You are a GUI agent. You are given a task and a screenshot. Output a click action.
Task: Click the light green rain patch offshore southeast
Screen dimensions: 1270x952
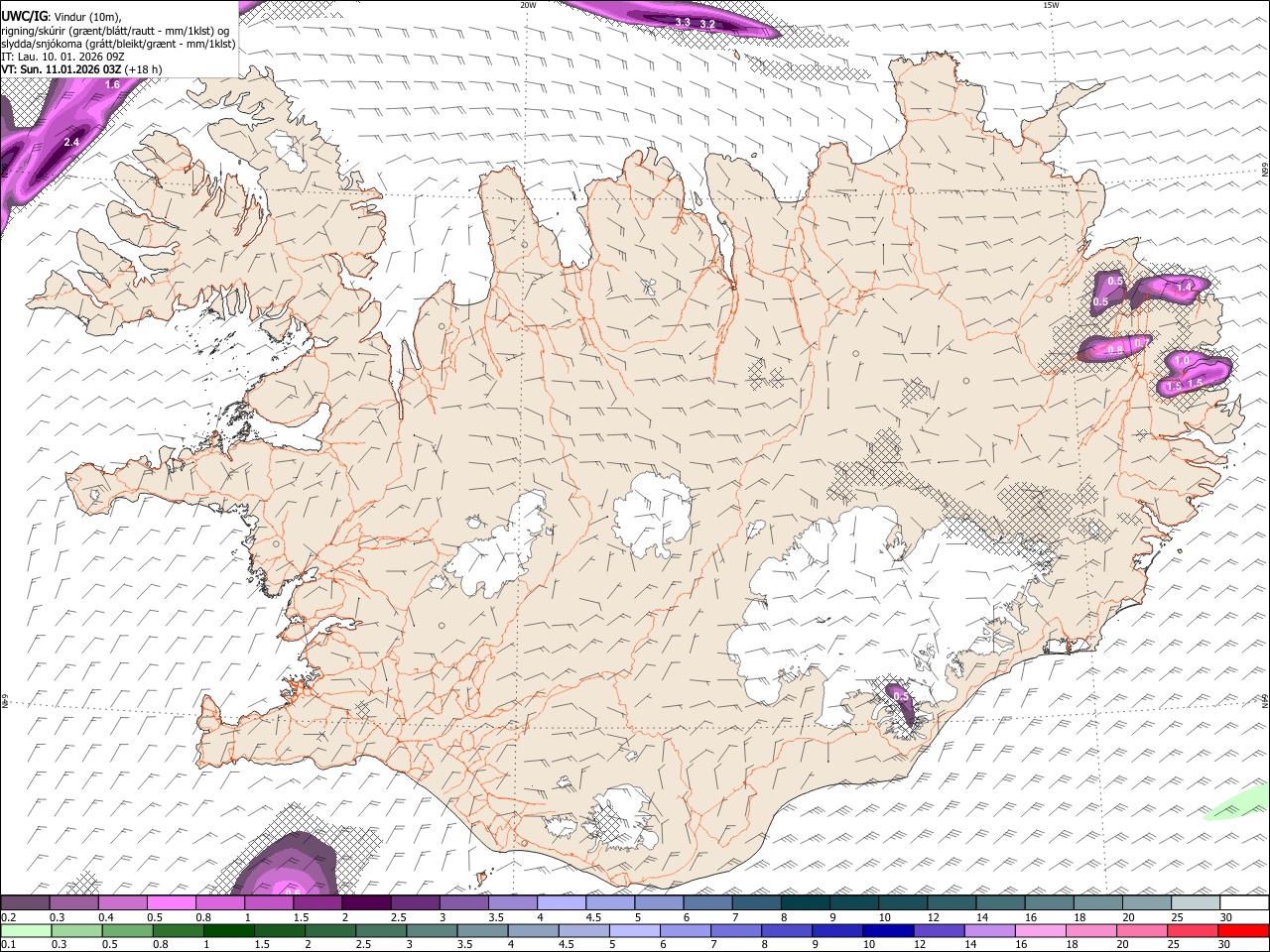[1236, 802]
